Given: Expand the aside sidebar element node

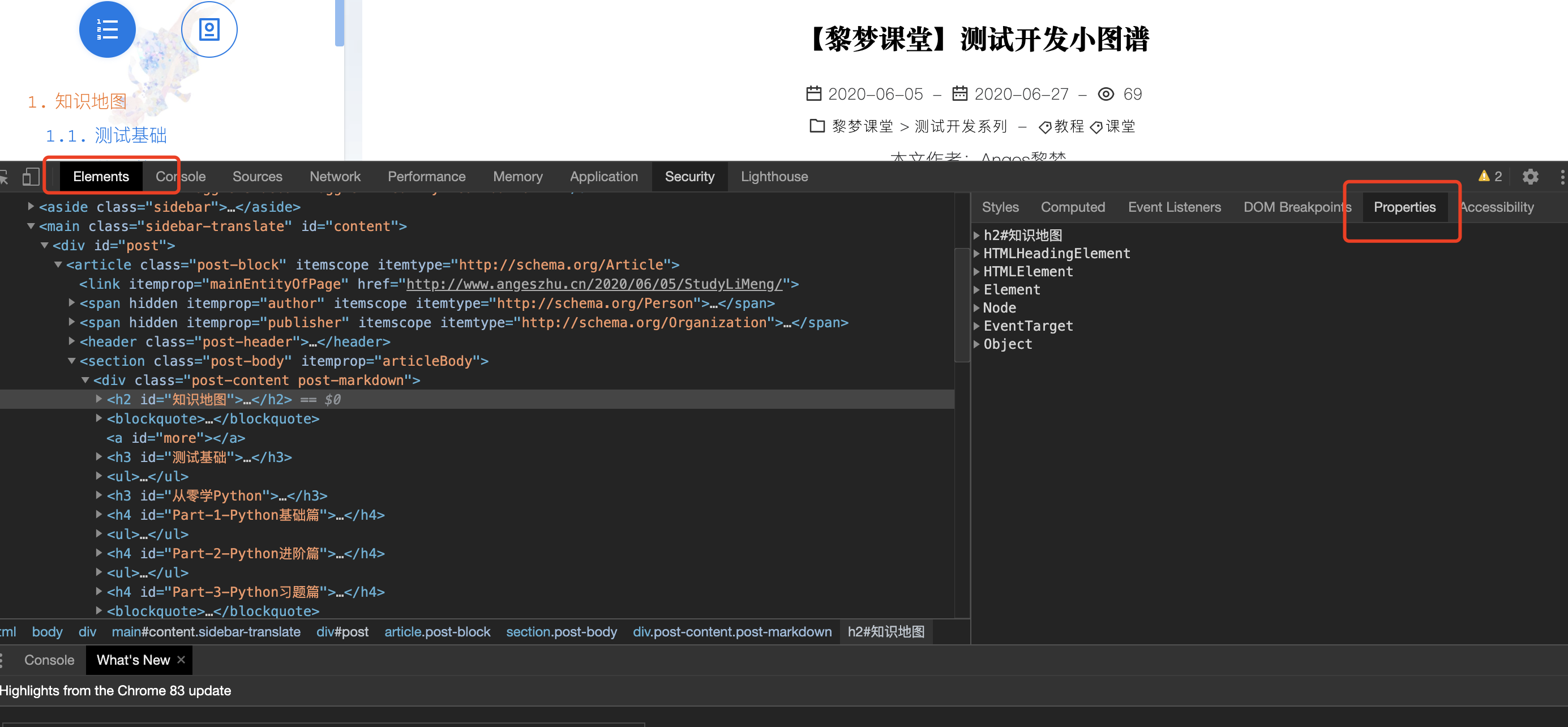Looking at the screenshot, I should pos(31,207).
